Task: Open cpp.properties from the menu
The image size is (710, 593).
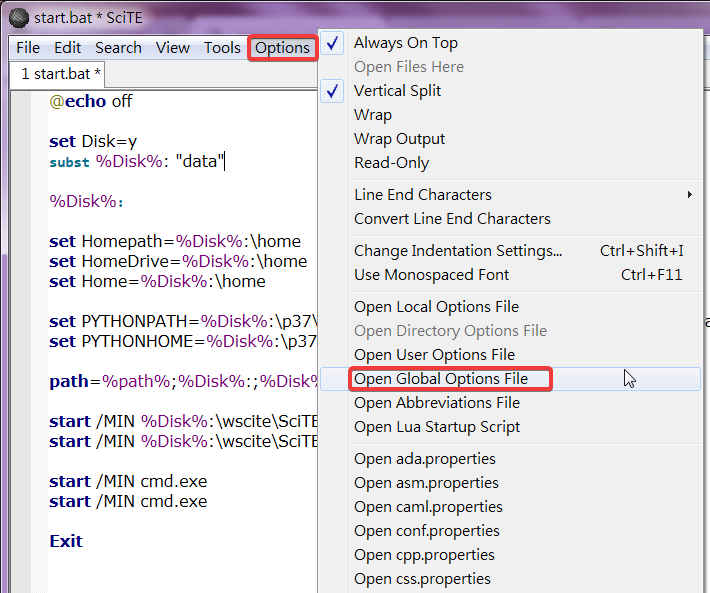Action: click(x=424, y=555)
